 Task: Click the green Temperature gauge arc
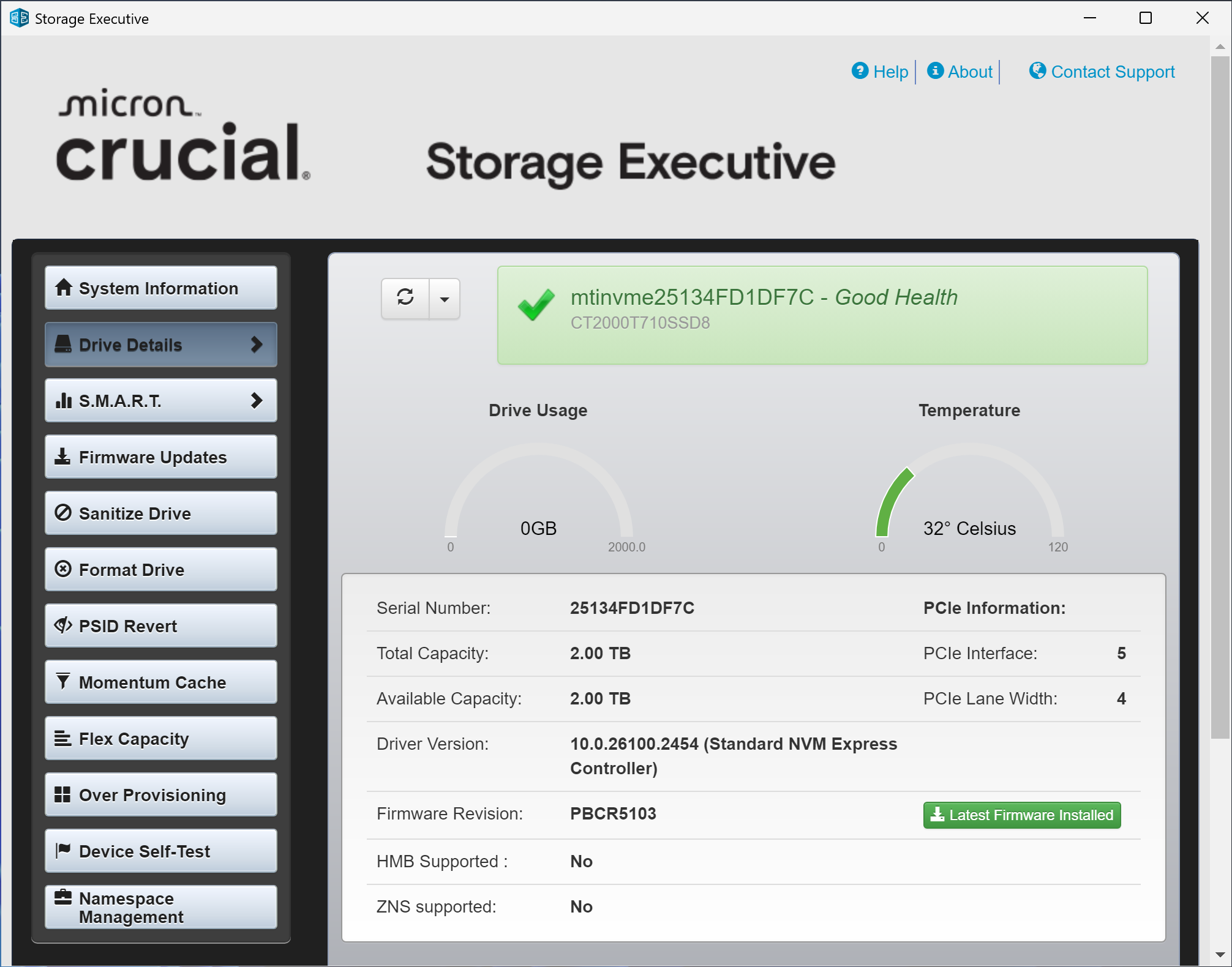point(893,502)
